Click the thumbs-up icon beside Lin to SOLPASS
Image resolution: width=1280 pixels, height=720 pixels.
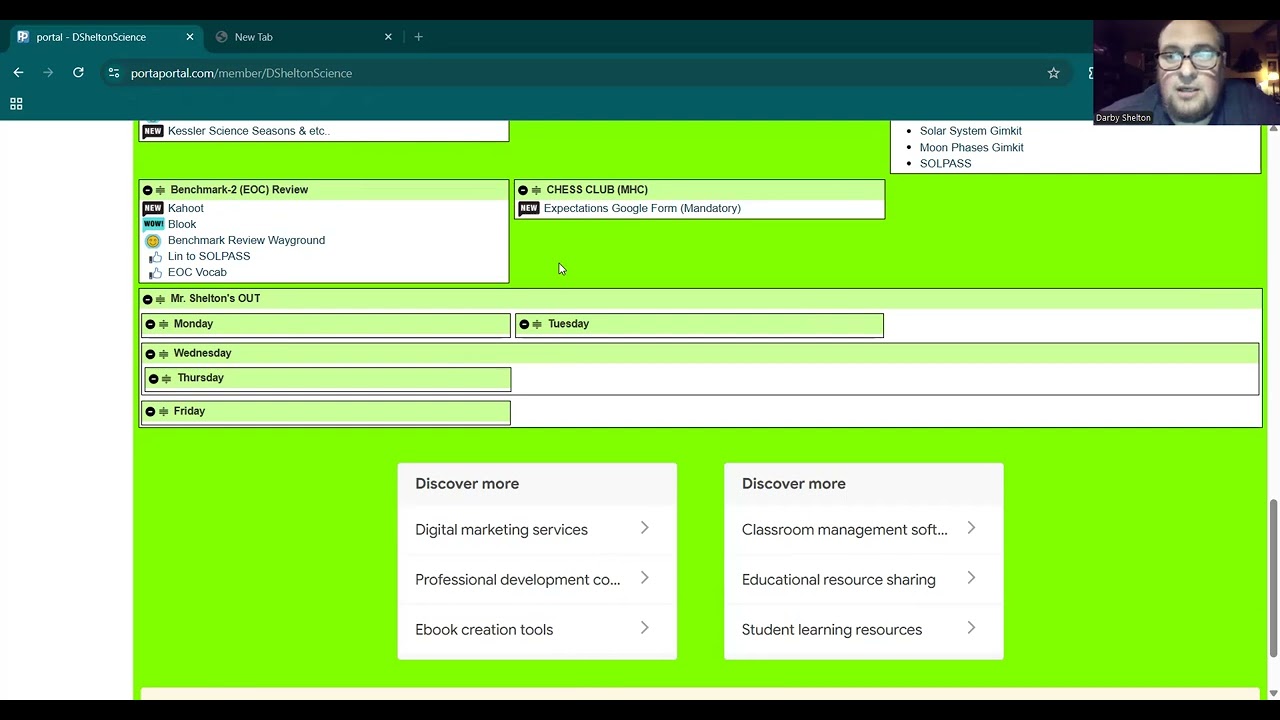click(155, 257)
